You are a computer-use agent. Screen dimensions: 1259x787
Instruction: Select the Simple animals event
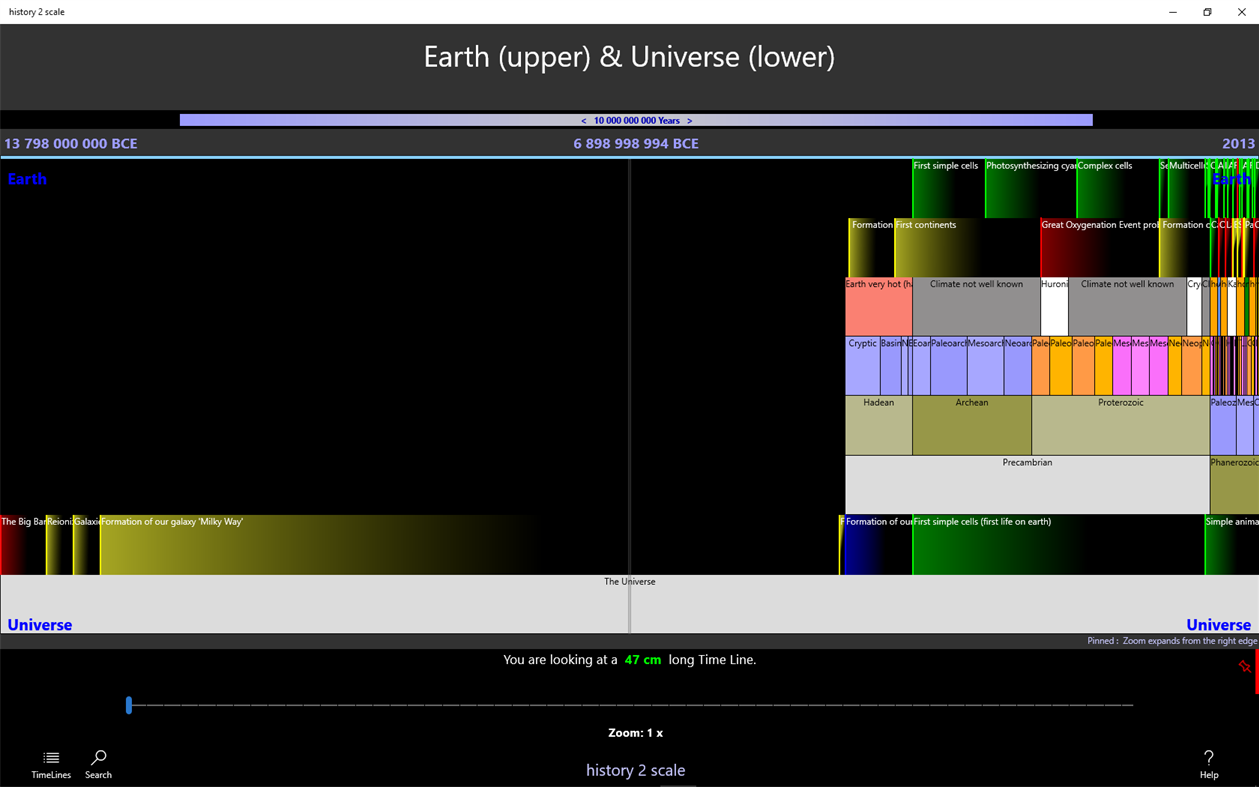1231,545
